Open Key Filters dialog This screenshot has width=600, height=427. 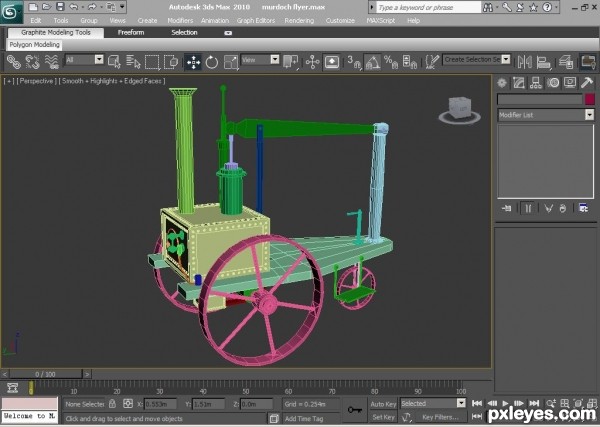tap(440, 417)
